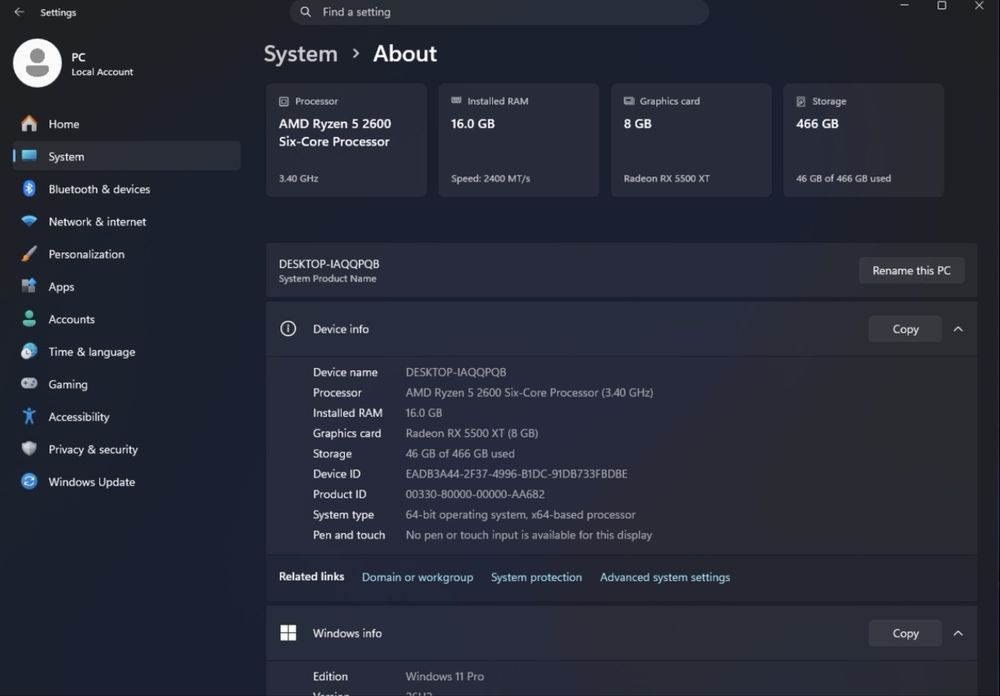Click the System monitor icon in sidebar
1000x696 pixels.
pos(29,156)
